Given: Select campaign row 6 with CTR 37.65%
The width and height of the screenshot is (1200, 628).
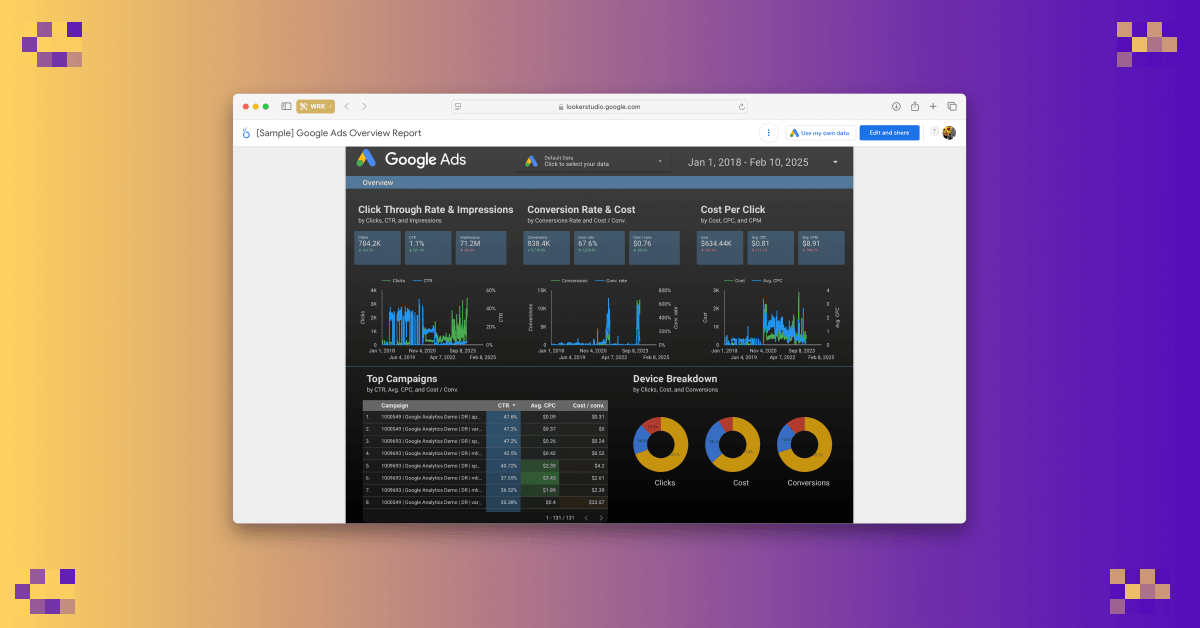Looking at the screenshot, I should coord(485,478).
